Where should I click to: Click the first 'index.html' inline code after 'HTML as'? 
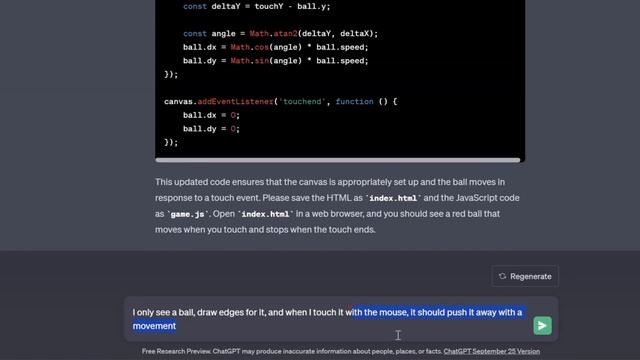pos(393,198)
